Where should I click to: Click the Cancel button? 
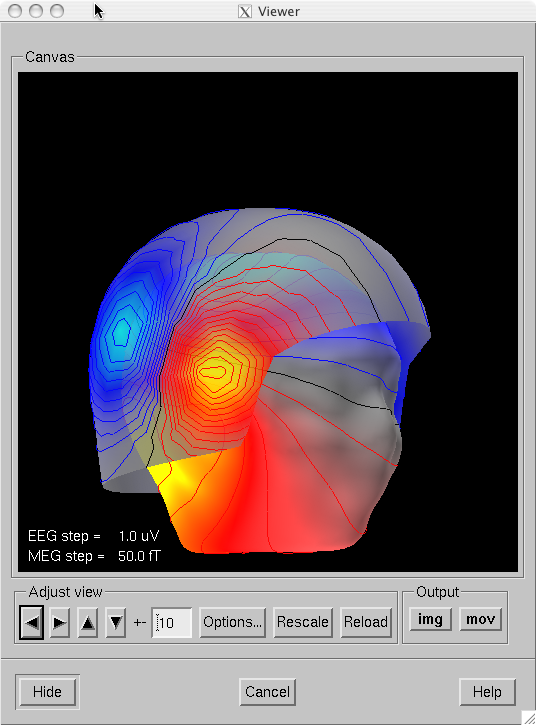[267, 692]
